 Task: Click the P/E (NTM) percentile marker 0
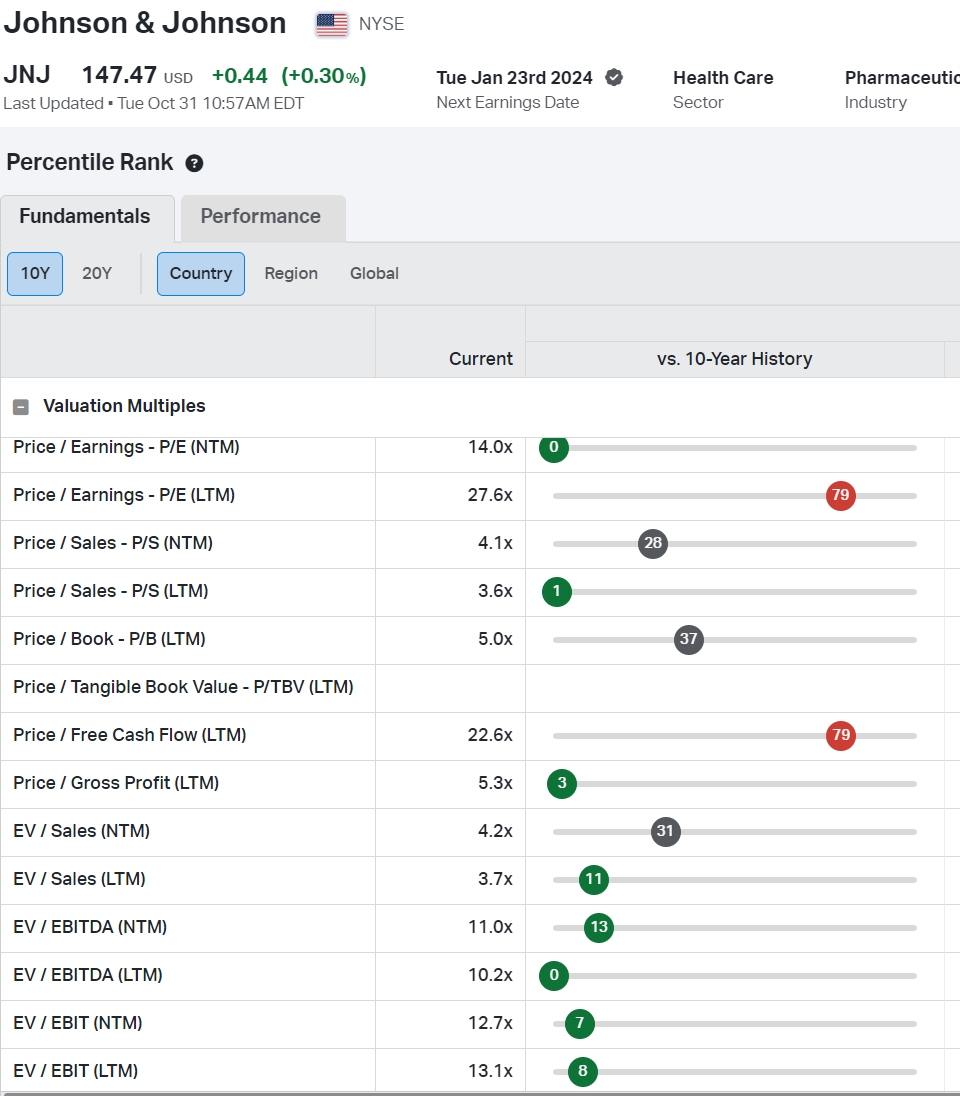coord(554,447)
